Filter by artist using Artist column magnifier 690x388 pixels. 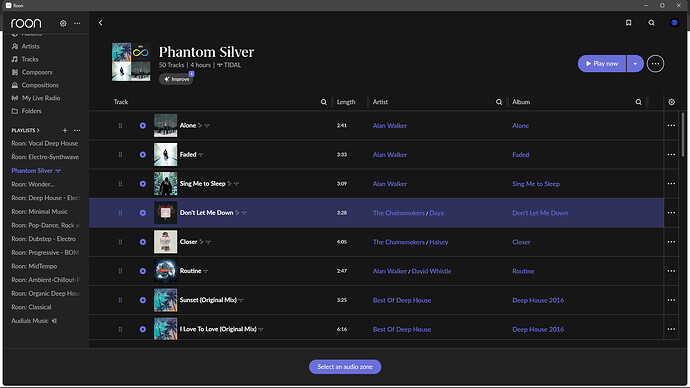[499, 102]
